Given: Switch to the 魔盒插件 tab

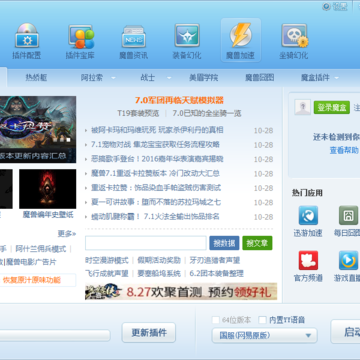Looking at the screenshot, I should click(x=315, y=78).
